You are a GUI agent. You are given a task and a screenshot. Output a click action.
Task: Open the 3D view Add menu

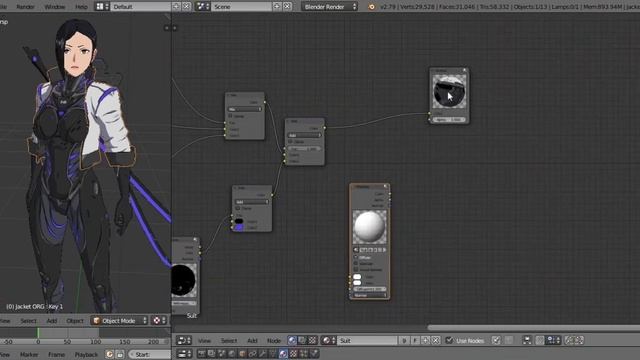pyautogui.click(x=51, y=321)
